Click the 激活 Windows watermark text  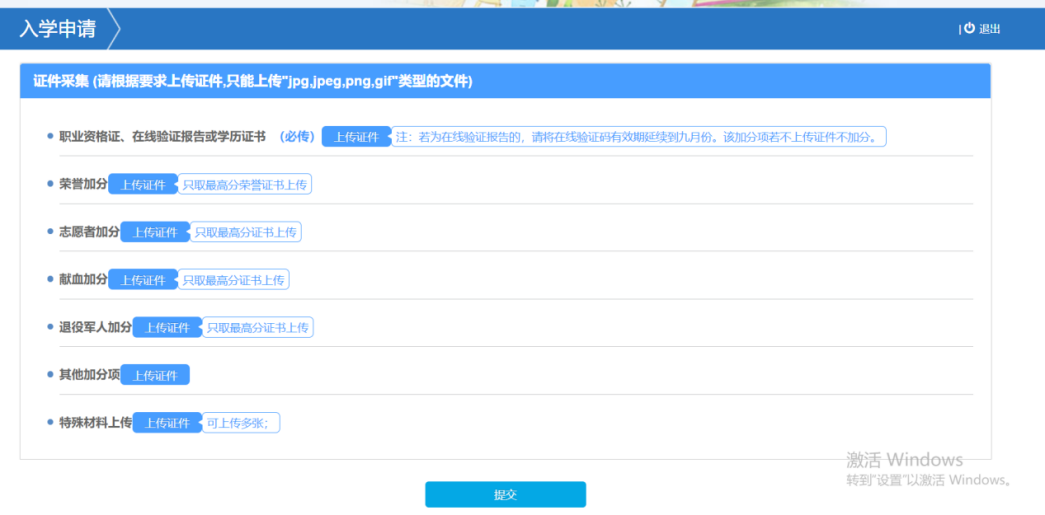[x=904, y=460]
